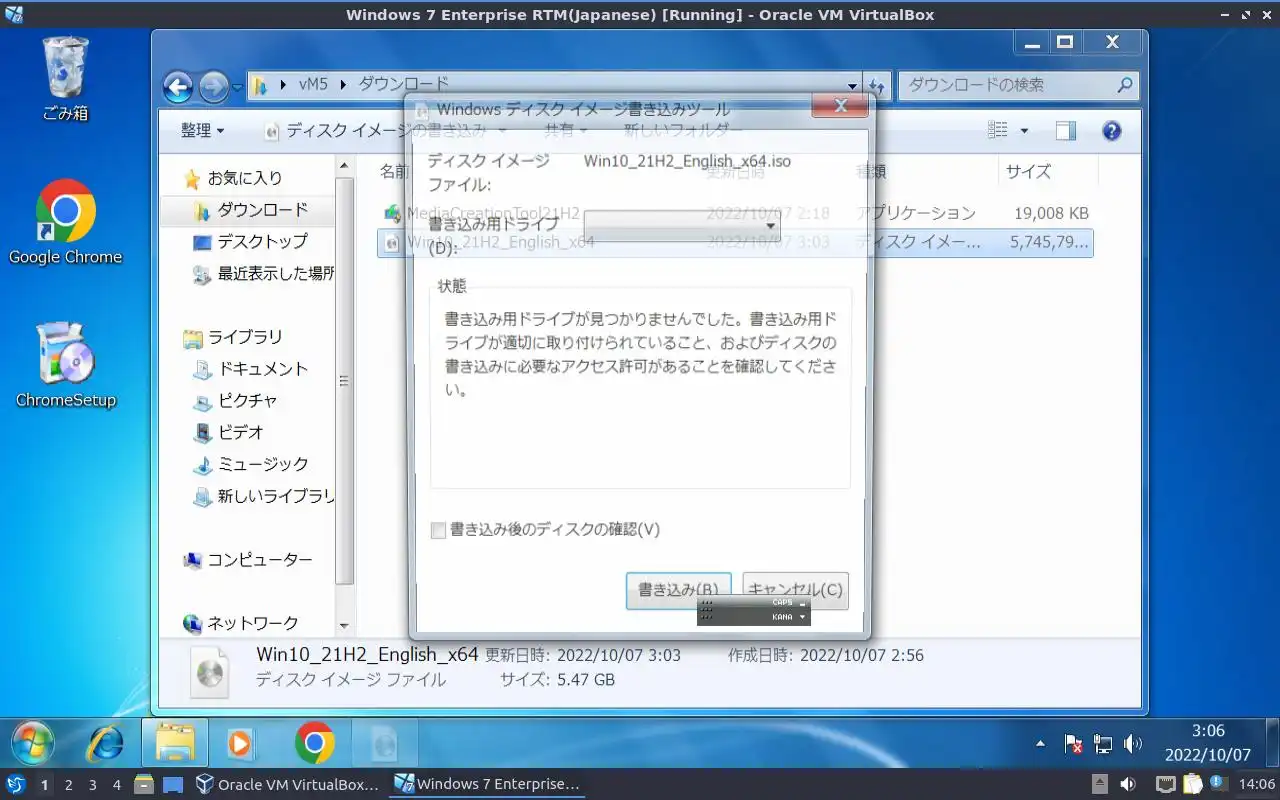
Task: Open Chrome from the Windows 7 taskbar
Action: pos(314,743)
